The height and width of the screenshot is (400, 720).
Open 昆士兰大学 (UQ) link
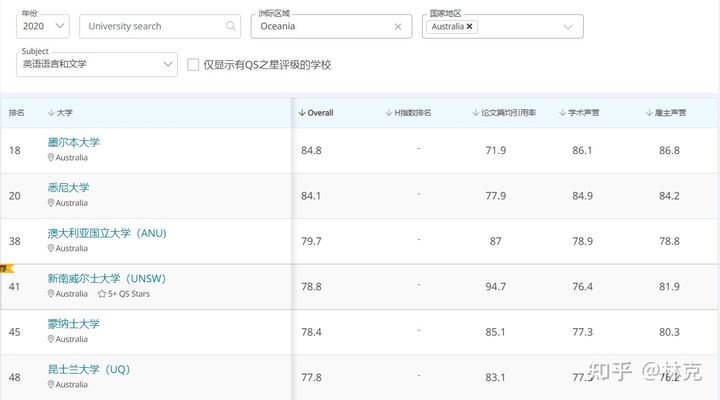(89, 369)
